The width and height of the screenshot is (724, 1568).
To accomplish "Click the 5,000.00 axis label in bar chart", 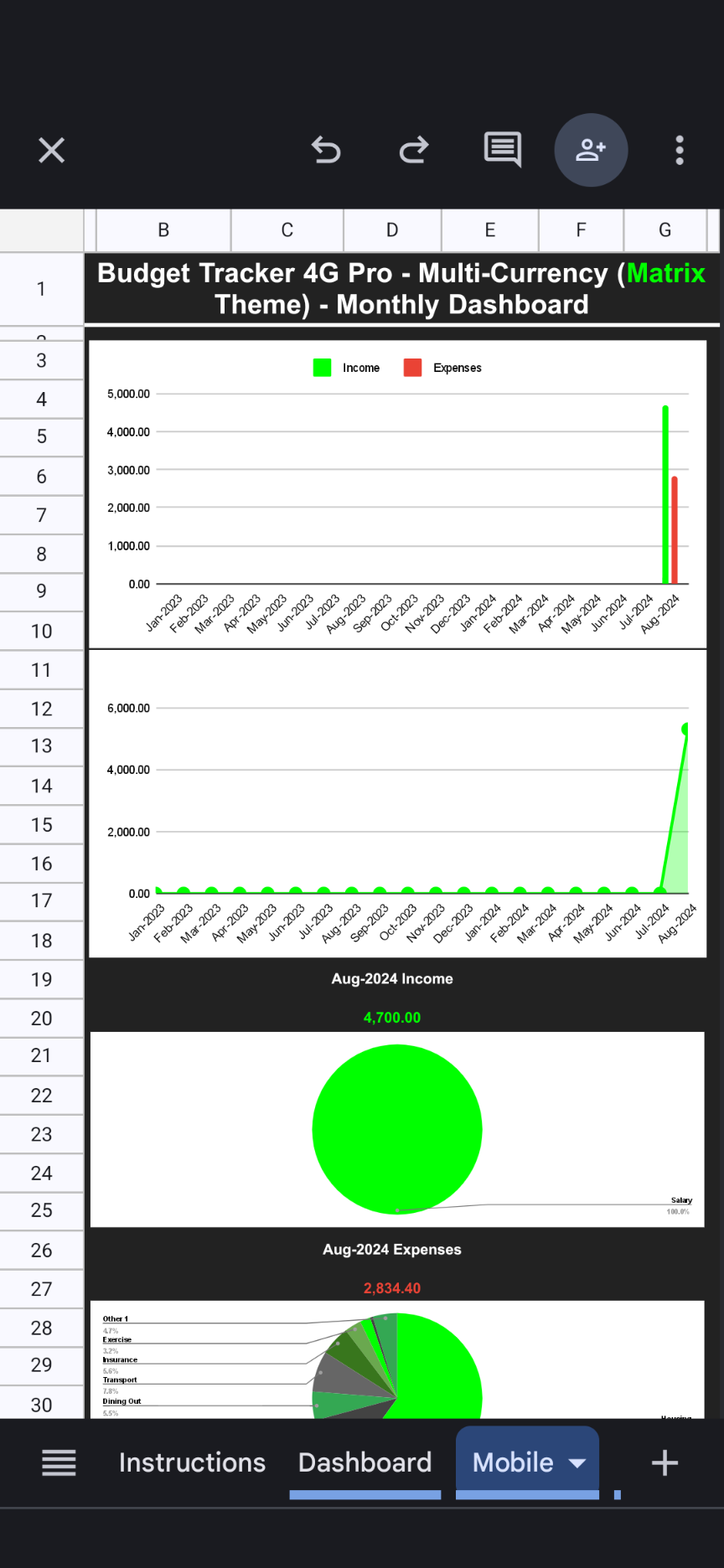I will point(128,394).
